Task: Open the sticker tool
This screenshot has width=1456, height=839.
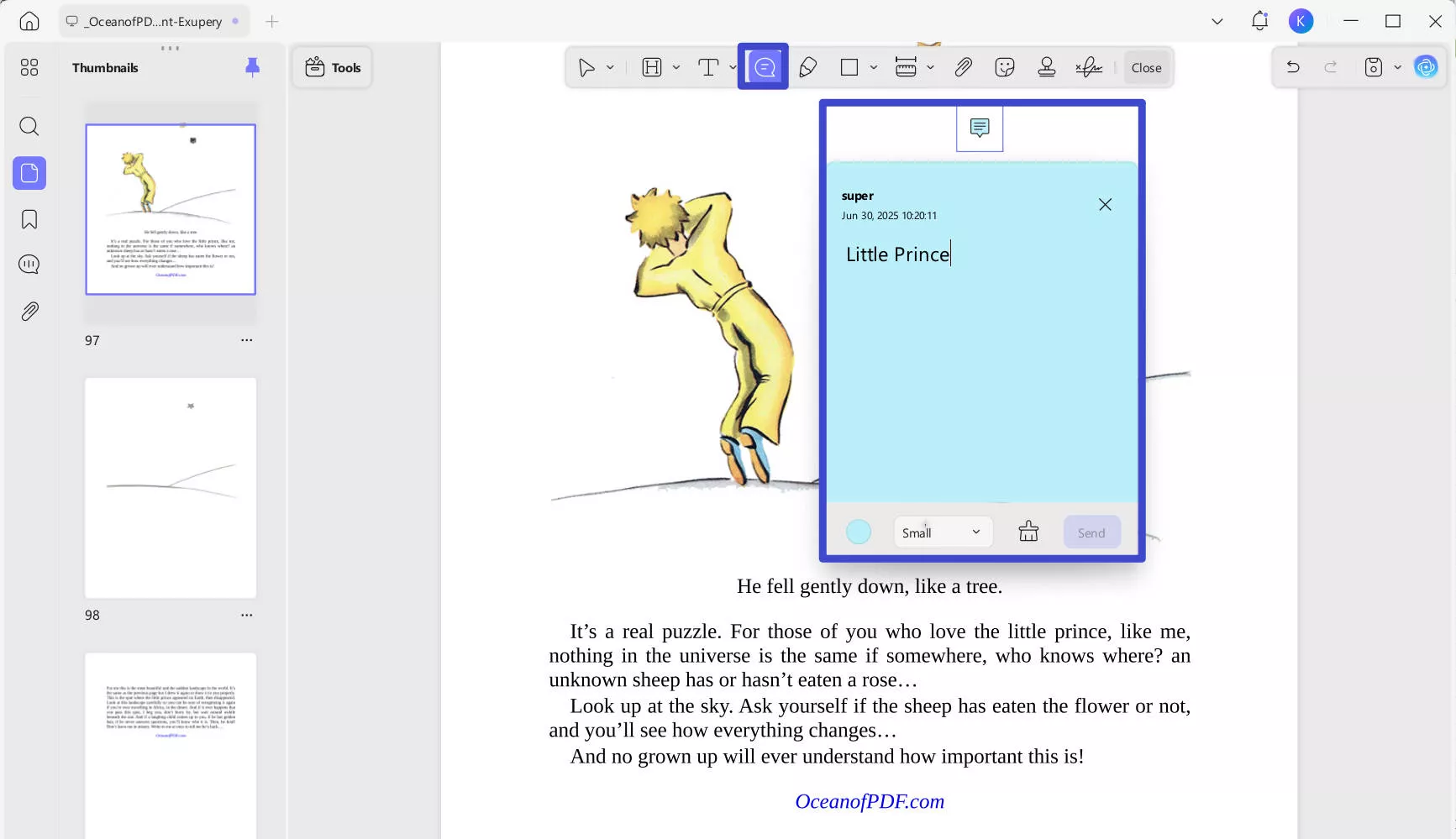Action: click(x=1004, y=67)
